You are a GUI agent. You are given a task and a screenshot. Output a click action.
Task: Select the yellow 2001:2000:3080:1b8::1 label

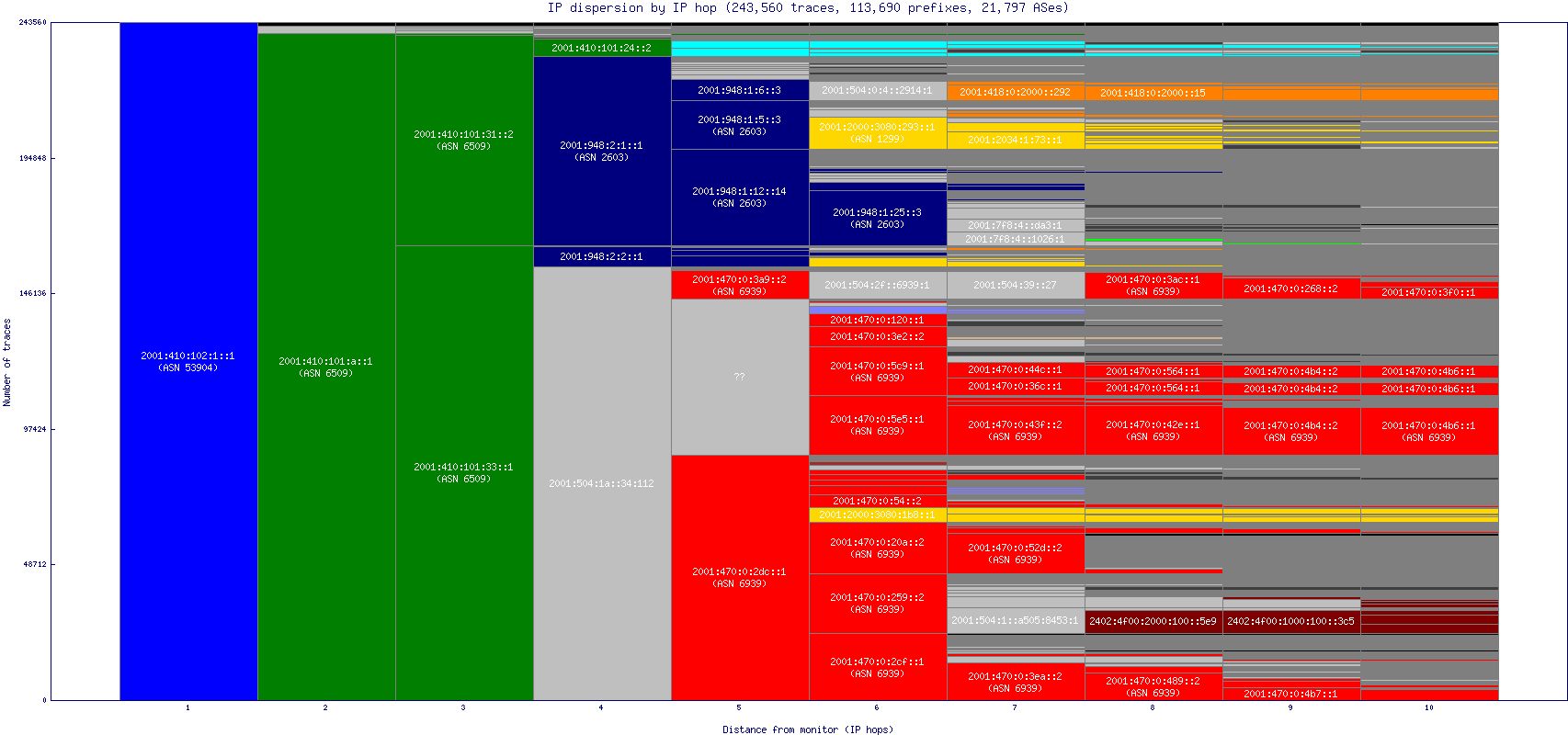pyautogui.click(x=878, y=514)
